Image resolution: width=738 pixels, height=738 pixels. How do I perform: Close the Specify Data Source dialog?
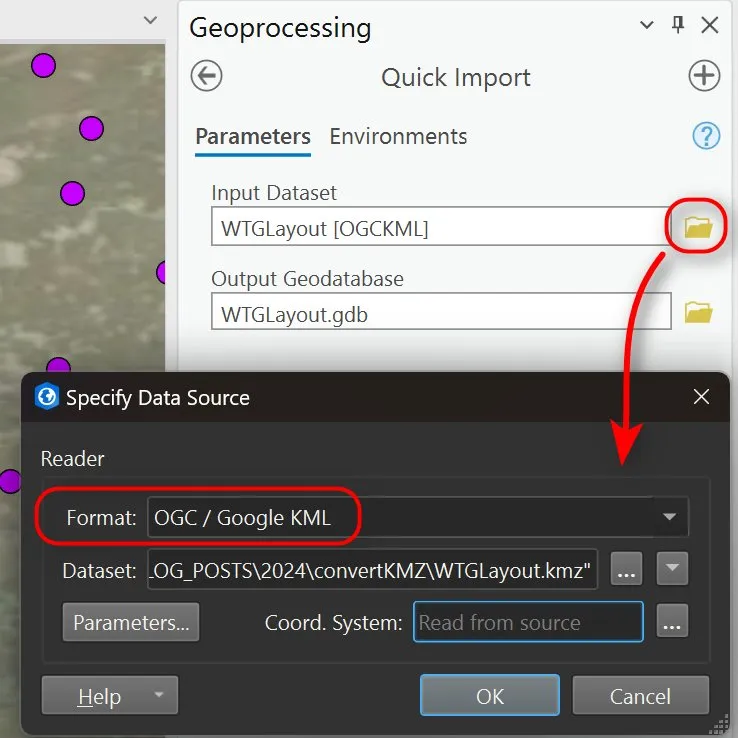point(701,397)
